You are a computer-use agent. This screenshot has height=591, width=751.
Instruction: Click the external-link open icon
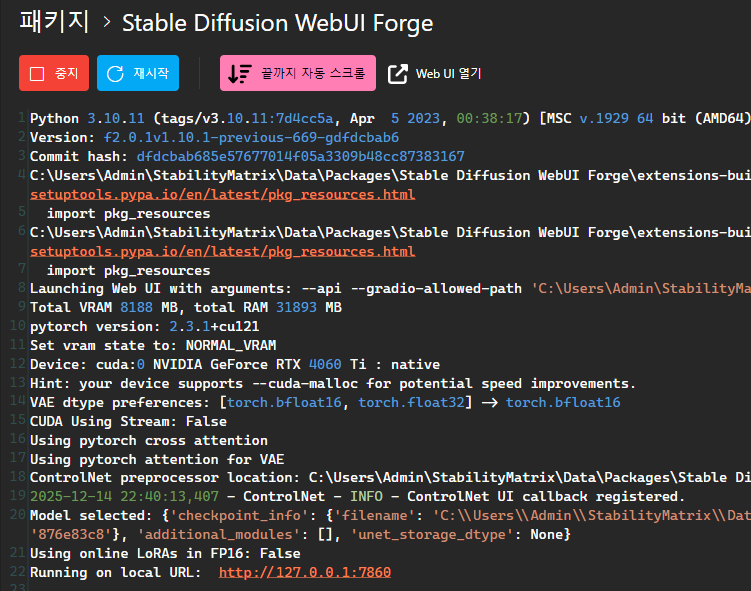[398, 74]
